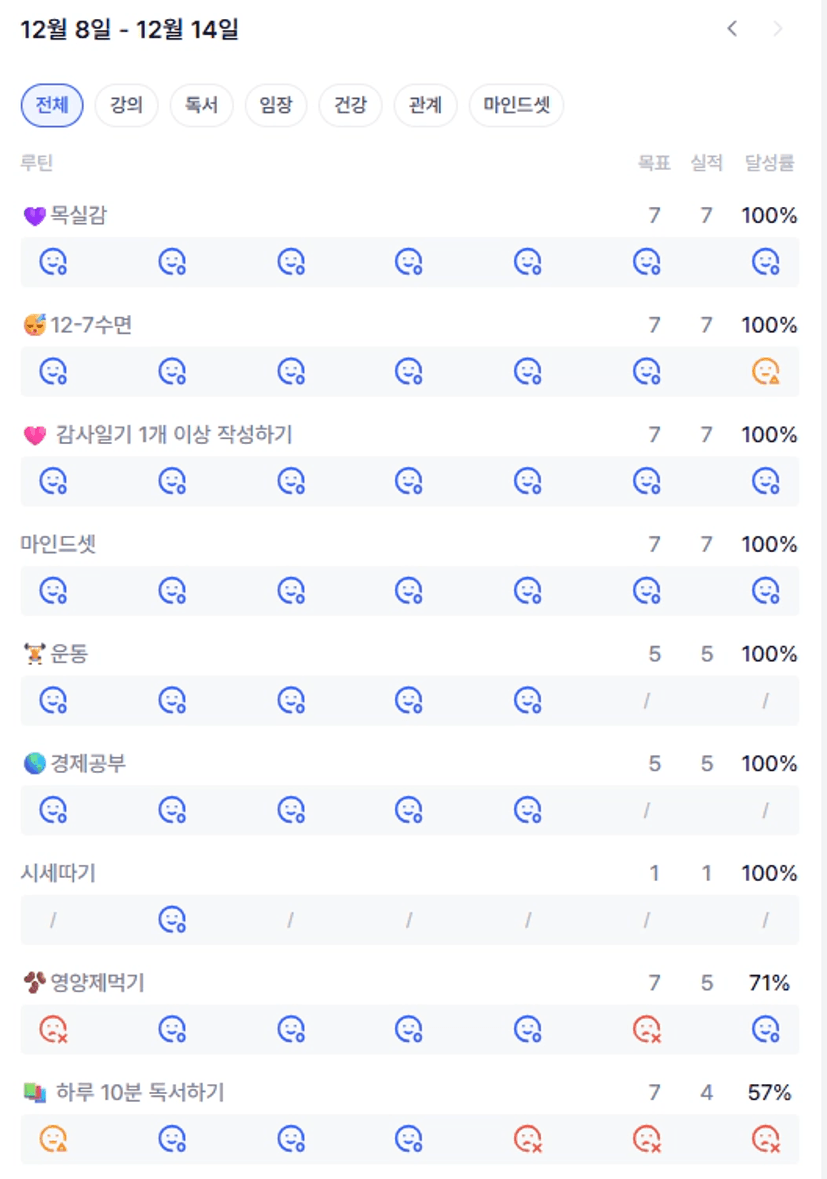Toggle the orange warning face for 12-7수면
Screen dimensions: 827x1179
765,372
